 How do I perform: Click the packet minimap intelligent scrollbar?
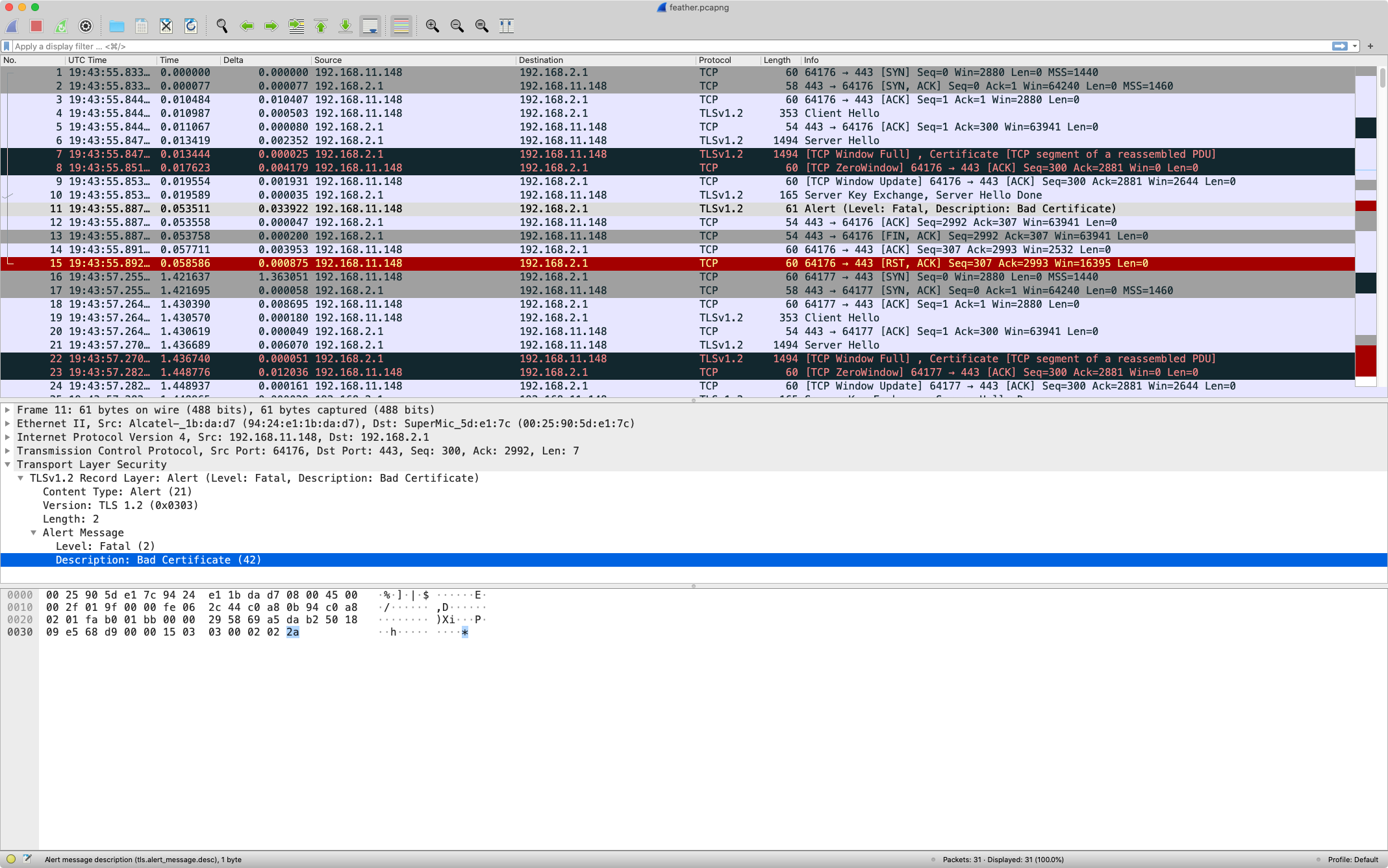pos(1366,227)
